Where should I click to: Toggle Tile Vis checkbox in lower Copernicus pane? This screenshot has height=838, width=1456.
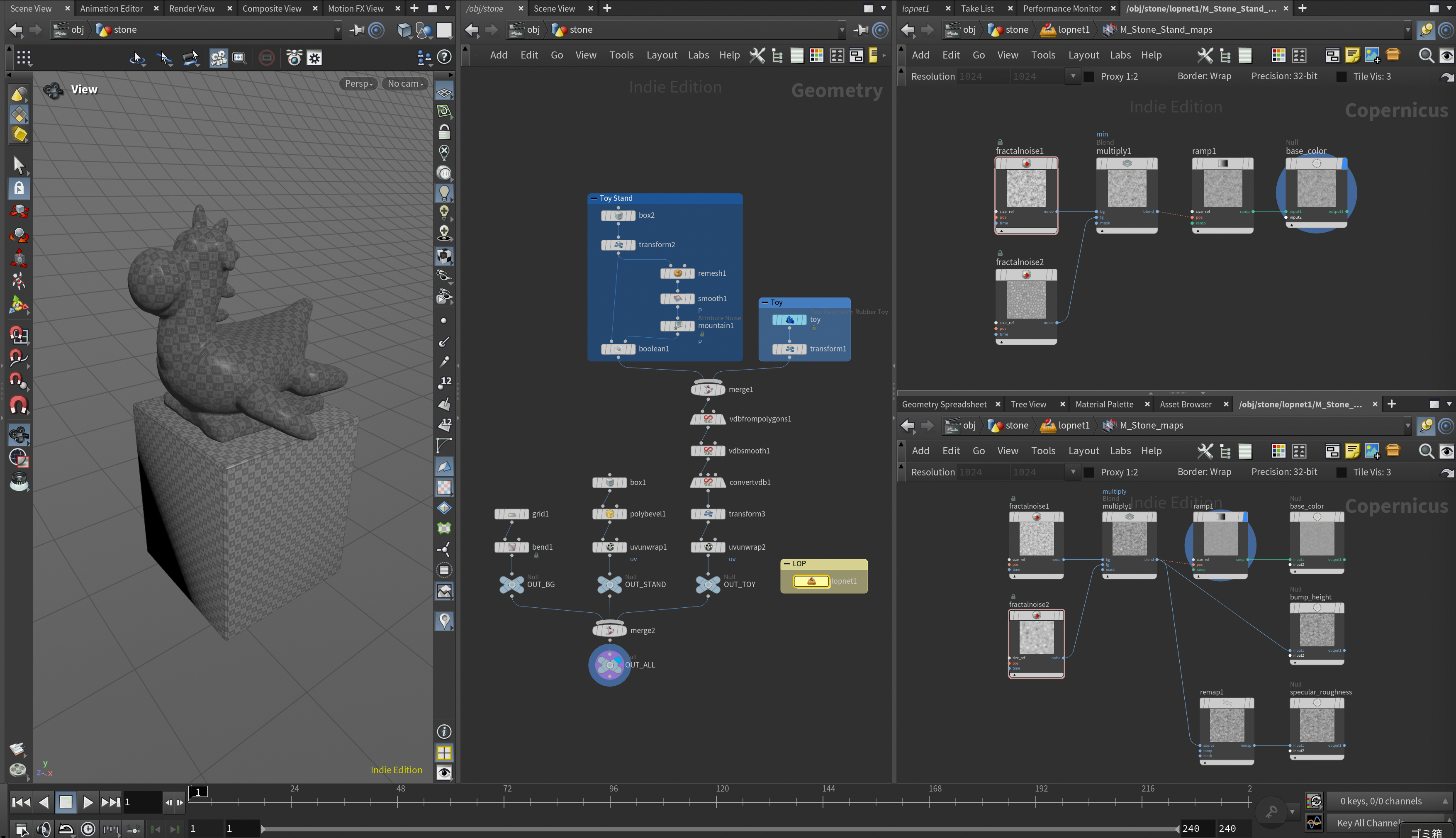[x=1341, y=473]
